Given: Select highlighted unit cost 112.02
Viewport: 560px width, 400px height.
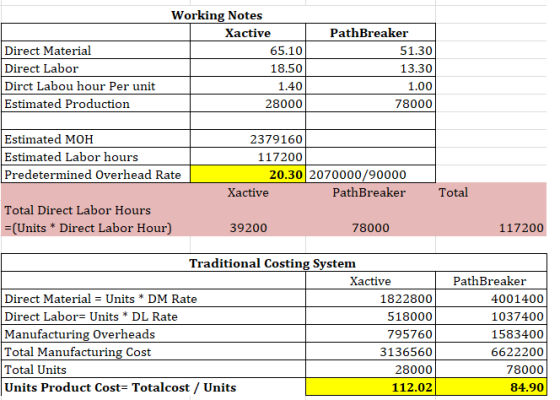Looking at the screenshot, I should pyautogui.click(x=371, y=387).
